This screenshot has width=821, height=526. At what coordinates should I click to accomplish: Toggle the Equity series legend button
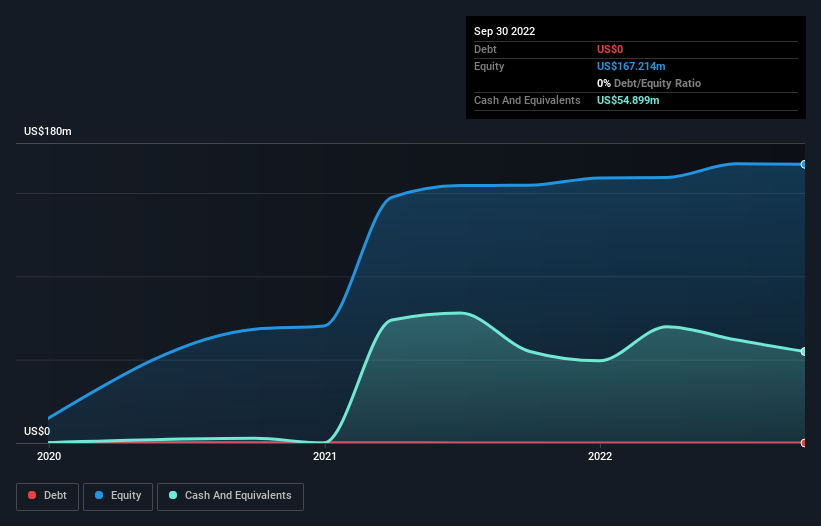coord(118,496)
